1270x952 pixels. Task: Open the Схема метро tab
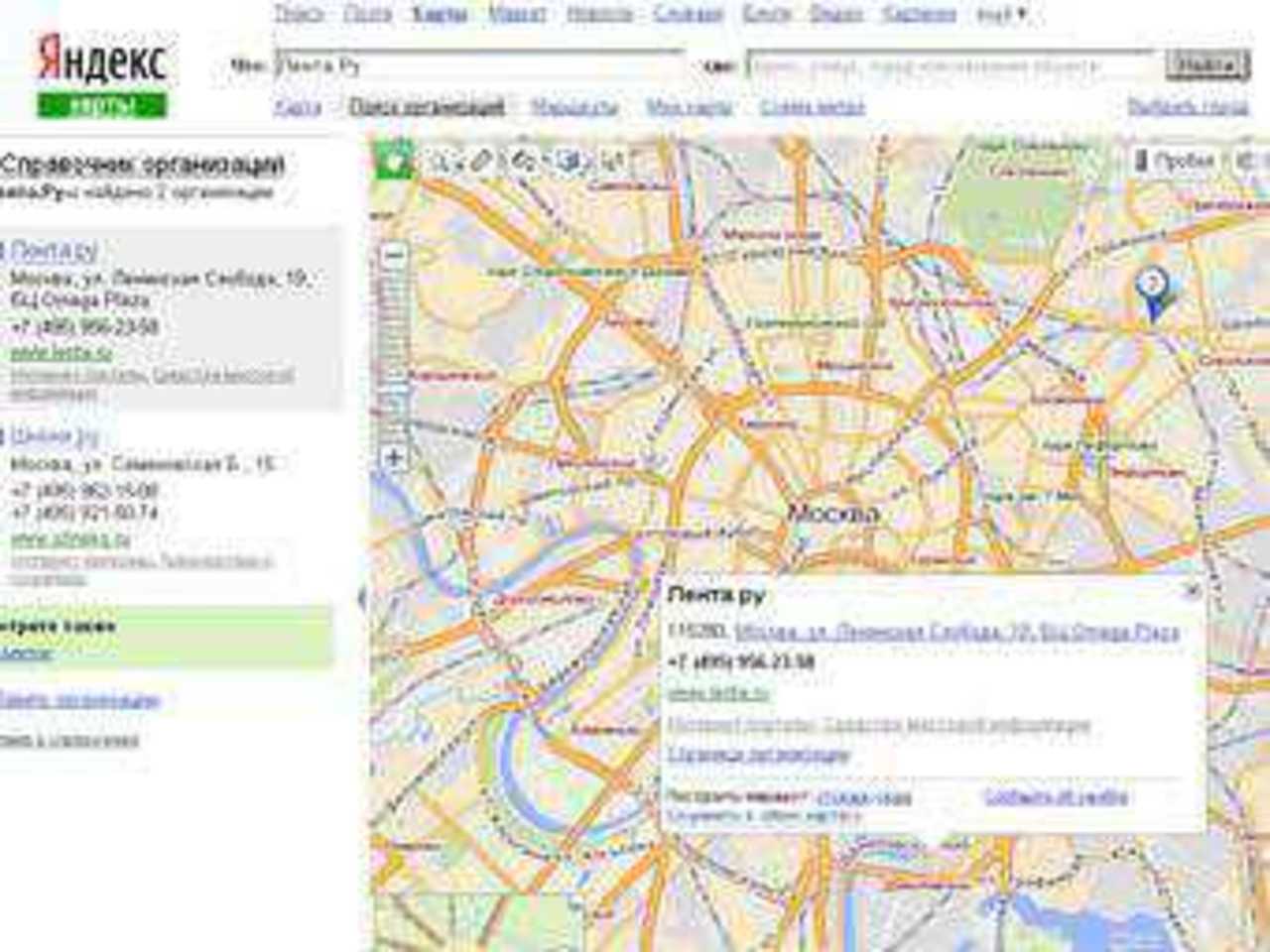[x=813, y=106]
